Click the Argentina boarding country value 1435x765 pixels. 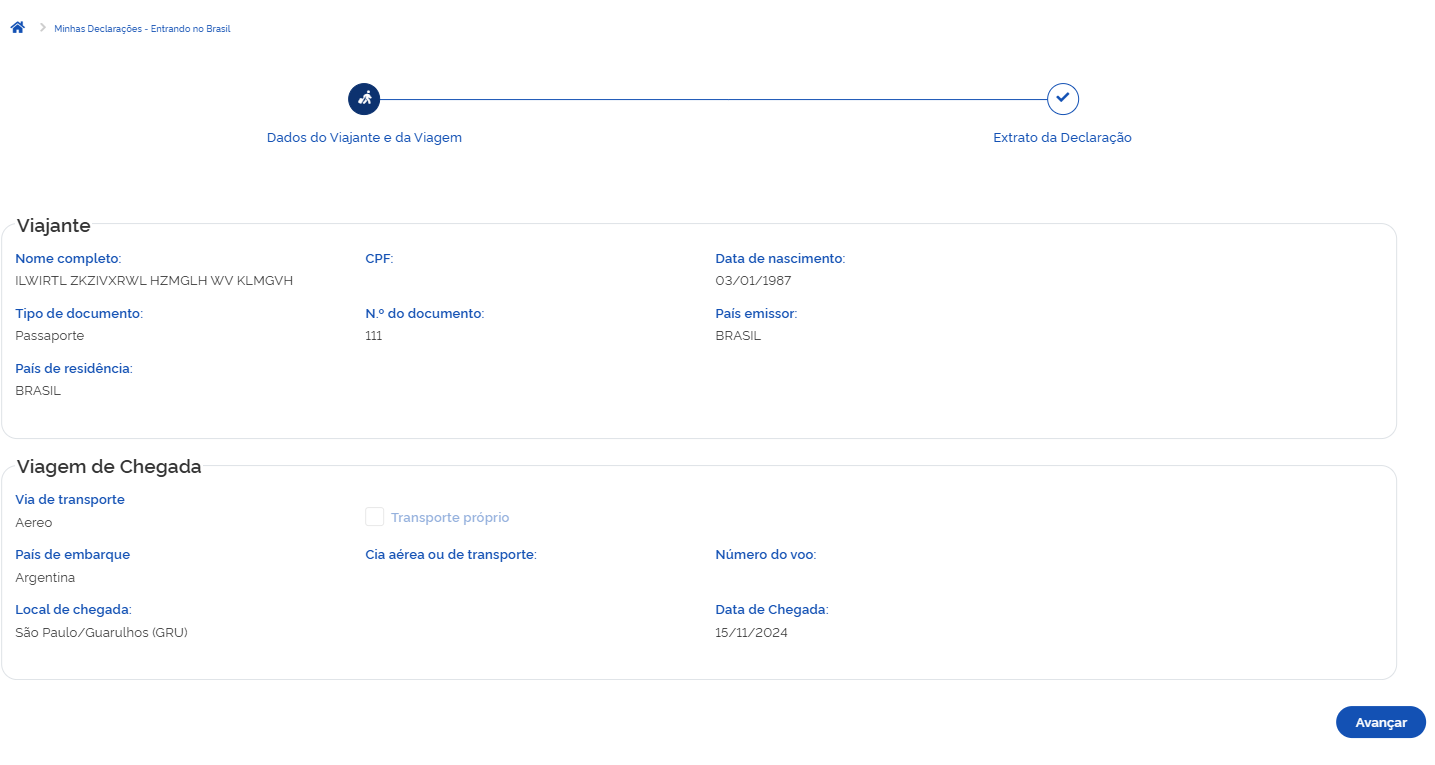click(45, 578)
